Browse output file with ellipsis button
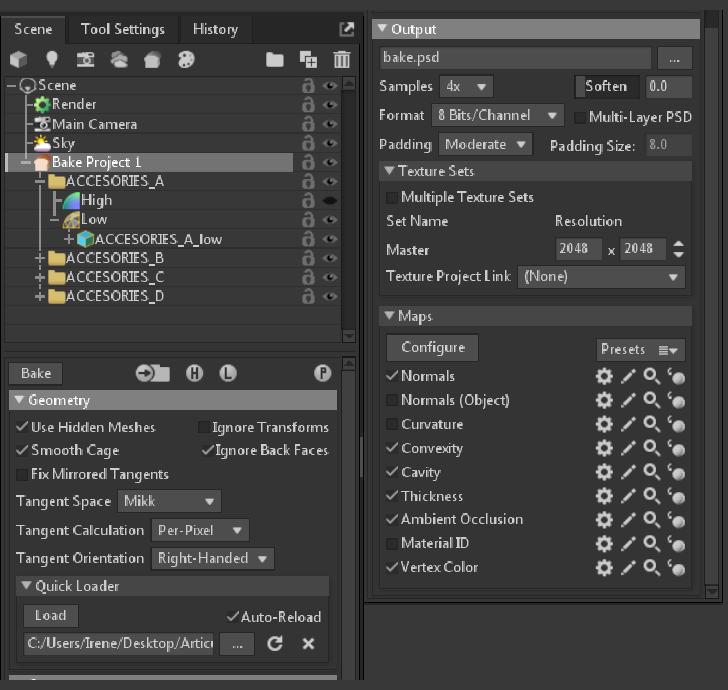The height and width of the screenshot is (690, 728). pos(675,59)
